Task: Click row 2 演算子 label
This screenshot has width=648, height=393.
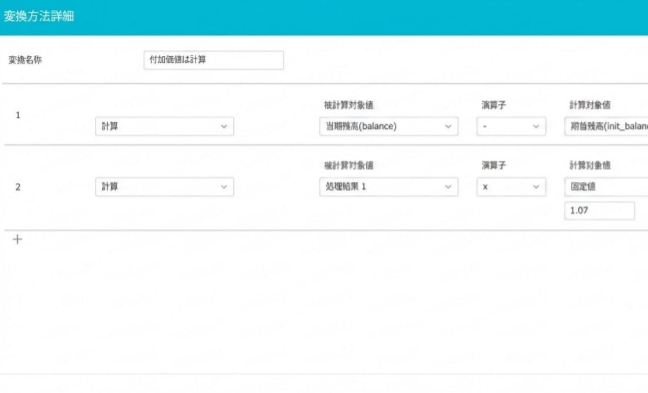Action: point(494,165)
